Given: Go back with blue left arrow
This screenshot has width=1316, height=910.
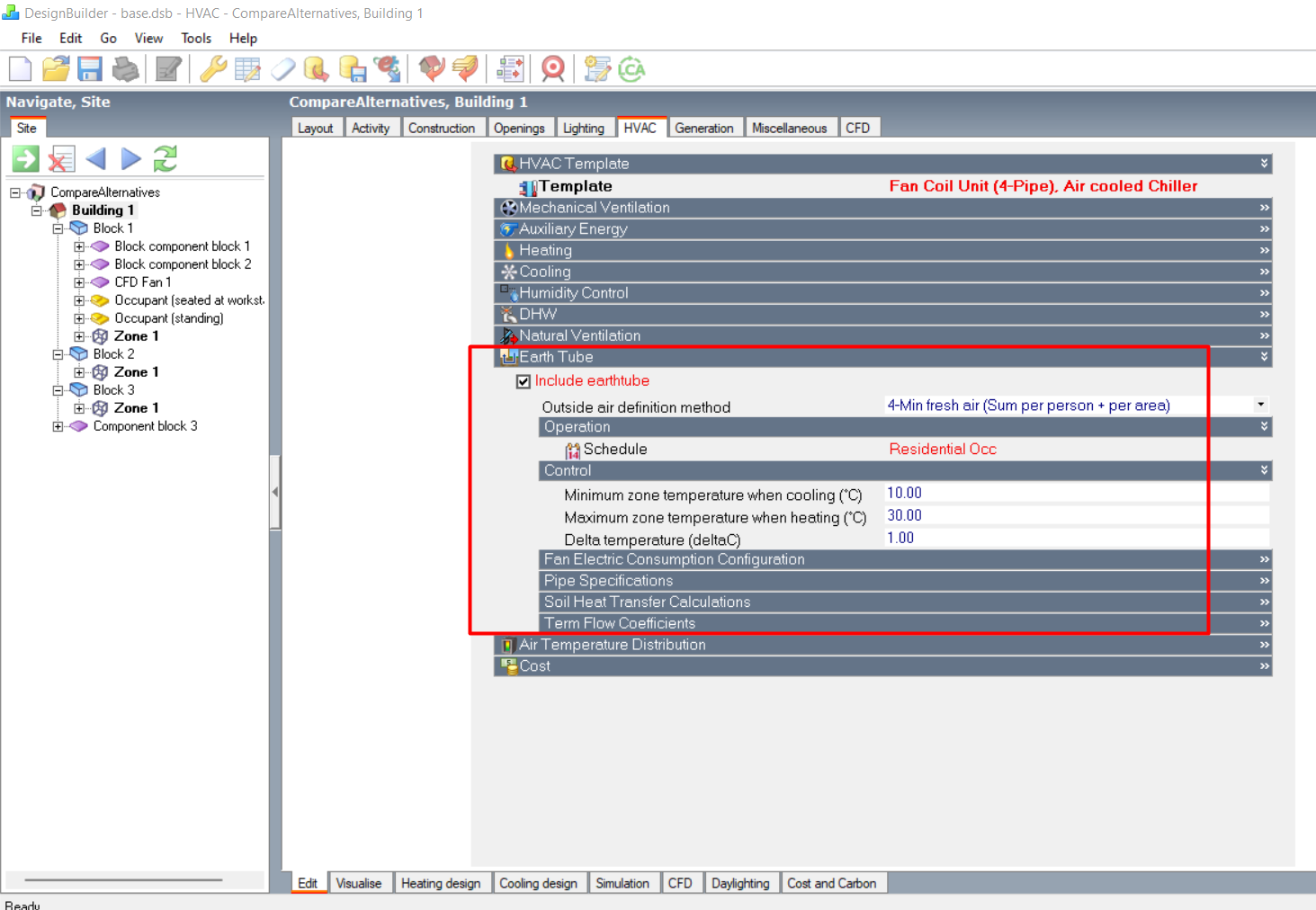Looking at the screenshot, I should (x=95, y=159).
